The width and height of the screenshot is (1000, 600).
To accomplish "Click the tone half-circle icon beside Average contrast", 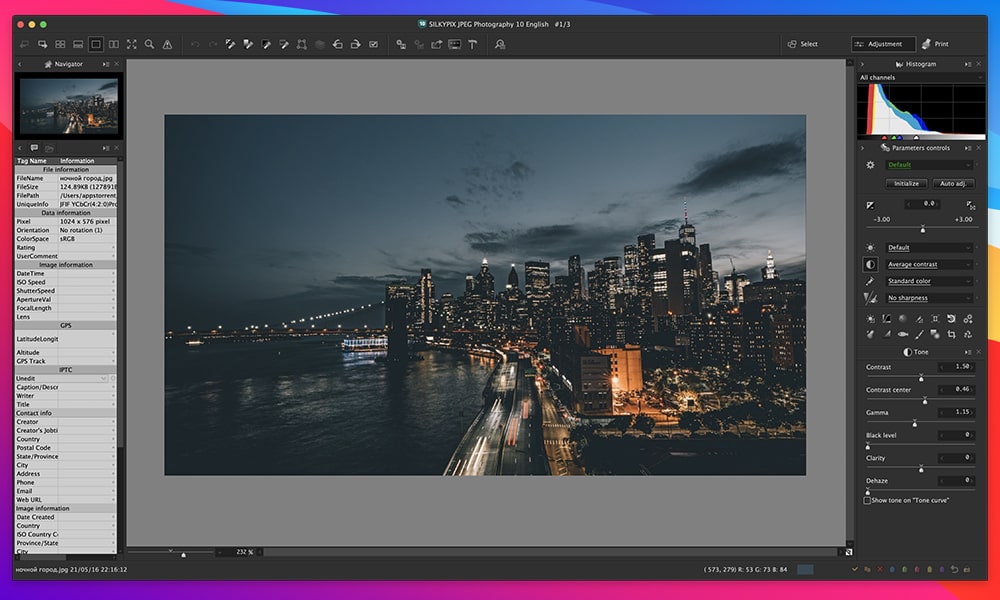I will (x=870, y=265).
